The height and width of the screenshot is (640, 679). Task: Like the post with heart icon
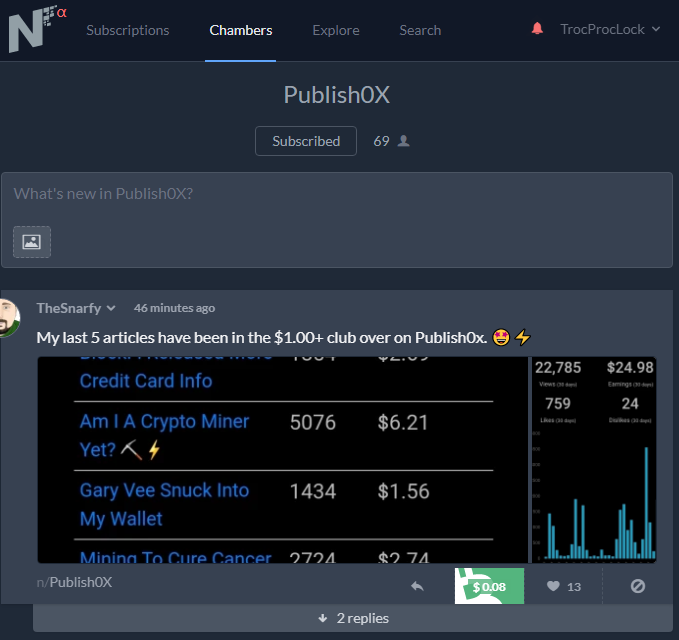tap(553, 586)
